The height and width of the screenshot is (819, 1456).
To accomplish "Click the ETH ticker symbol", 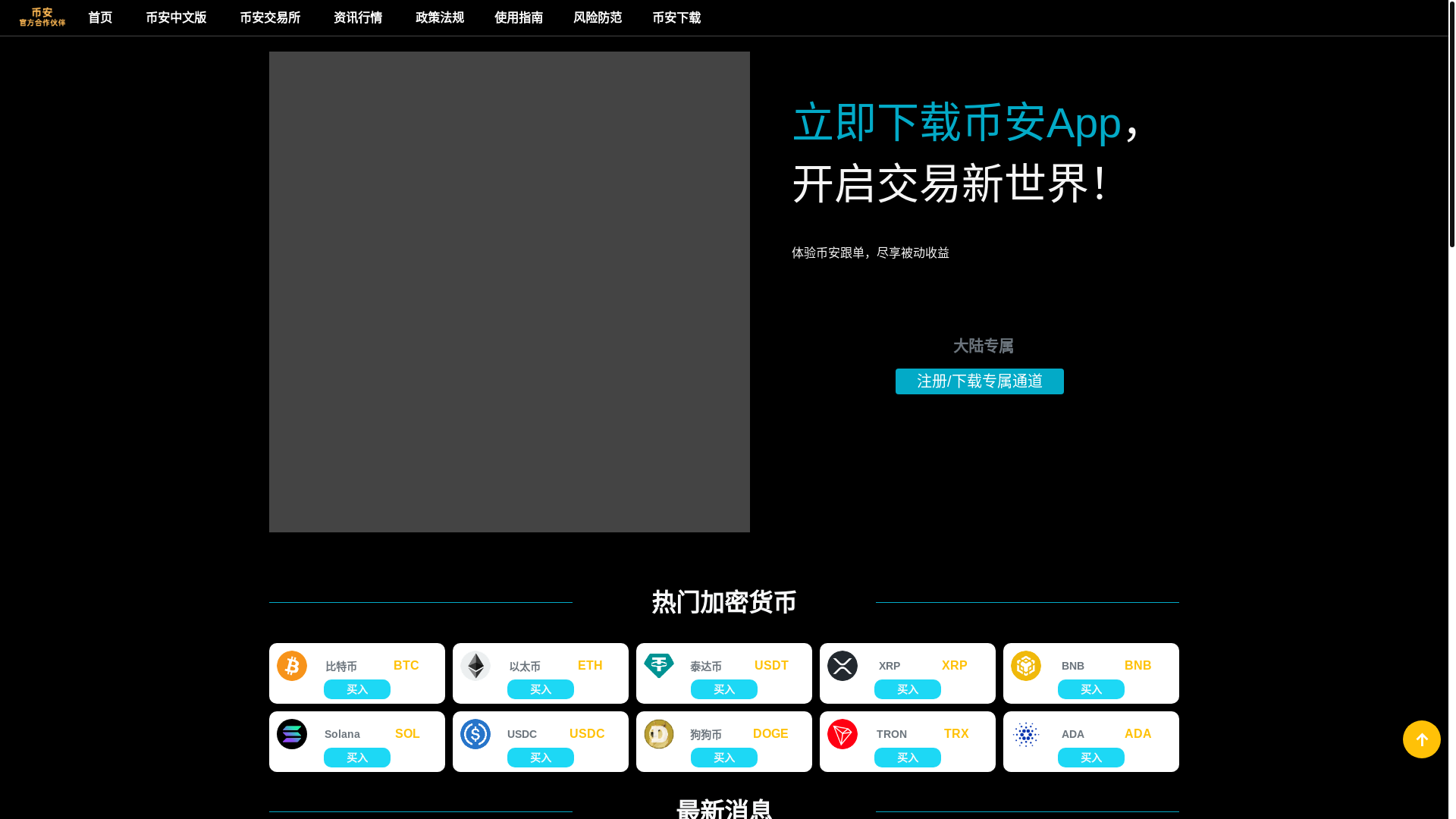I will click(590, 665).
